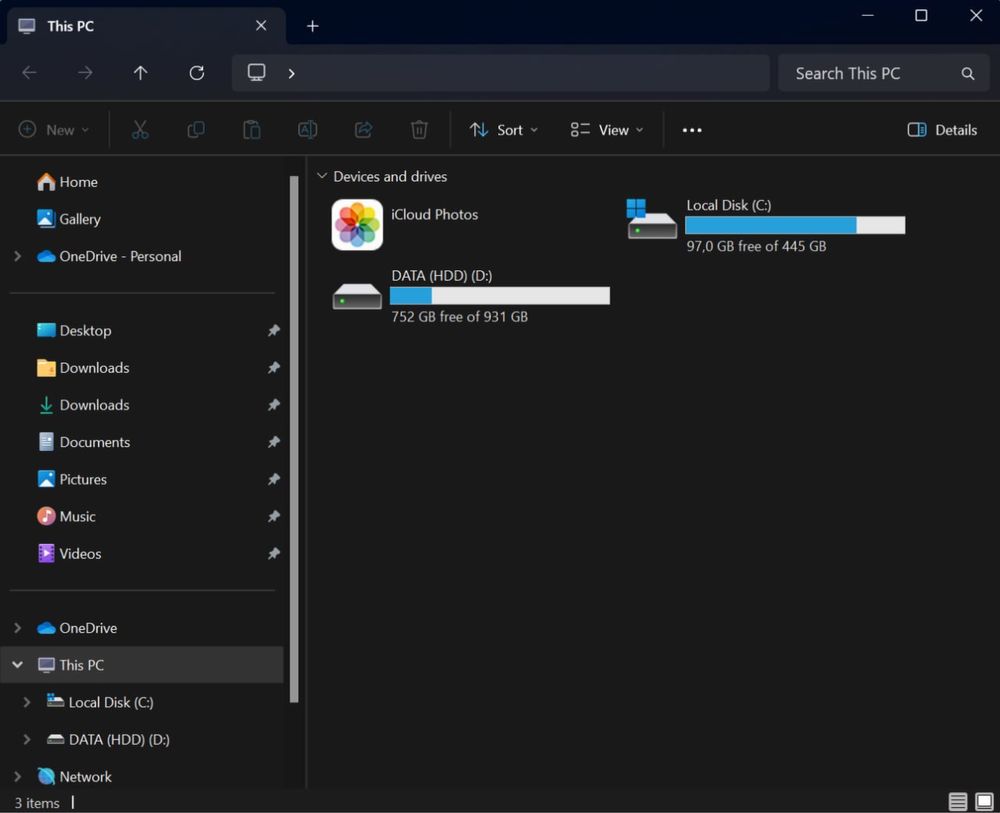Click the Cut scissors icon
Screen dimensions: 1000x813
click(x=140, y=130)
